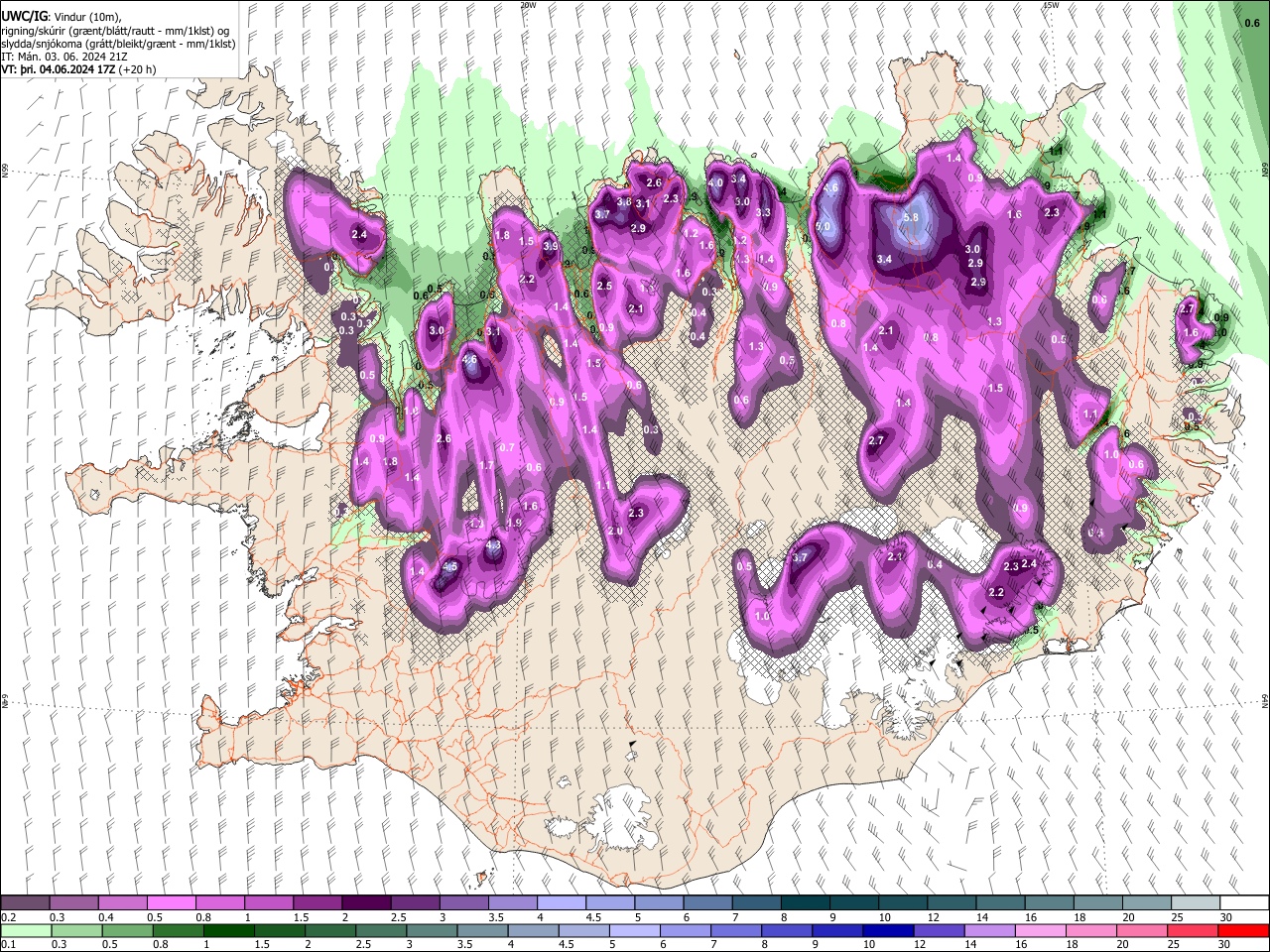Click 'slydda/snjókoma' description line in header
The height and width of the screenshot is (952, 1270).
(119, 45)
